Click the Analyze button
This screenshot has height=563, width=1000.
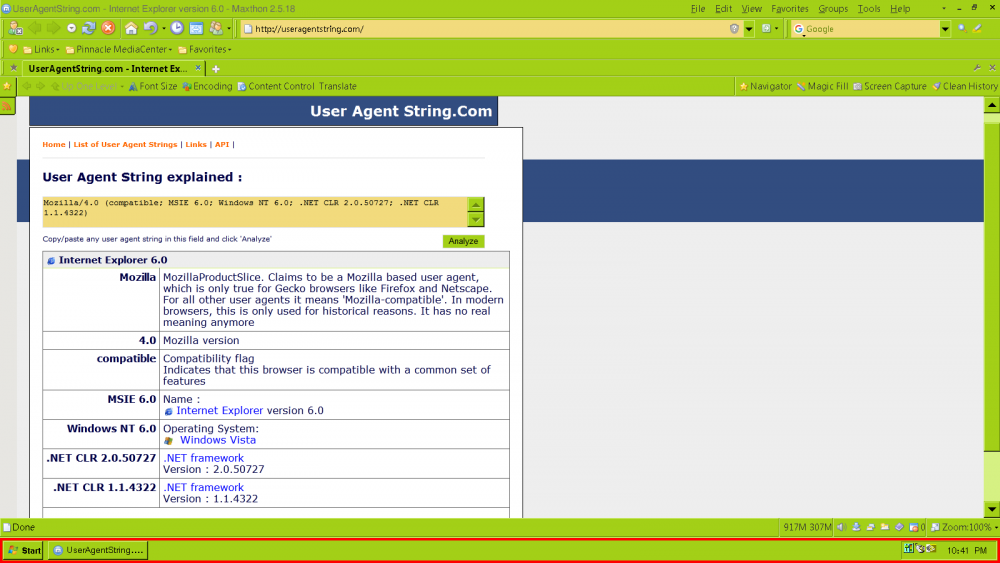[x=463, y=241]
